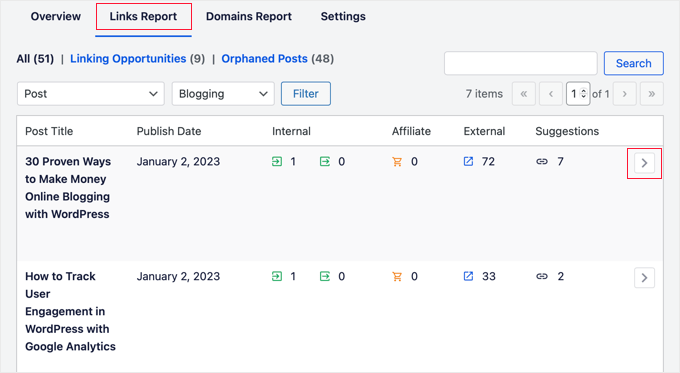680x373 pixels.
Task: Open the Links Report tab
Action: [143, 16]
